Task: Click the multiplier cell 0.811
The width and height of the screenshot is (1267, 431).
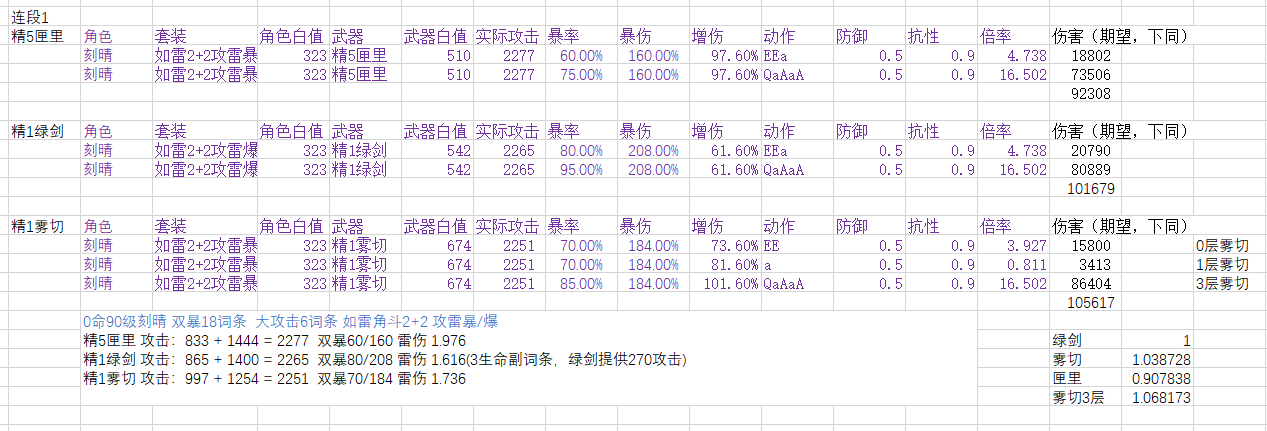Action: click(1013, 264)
